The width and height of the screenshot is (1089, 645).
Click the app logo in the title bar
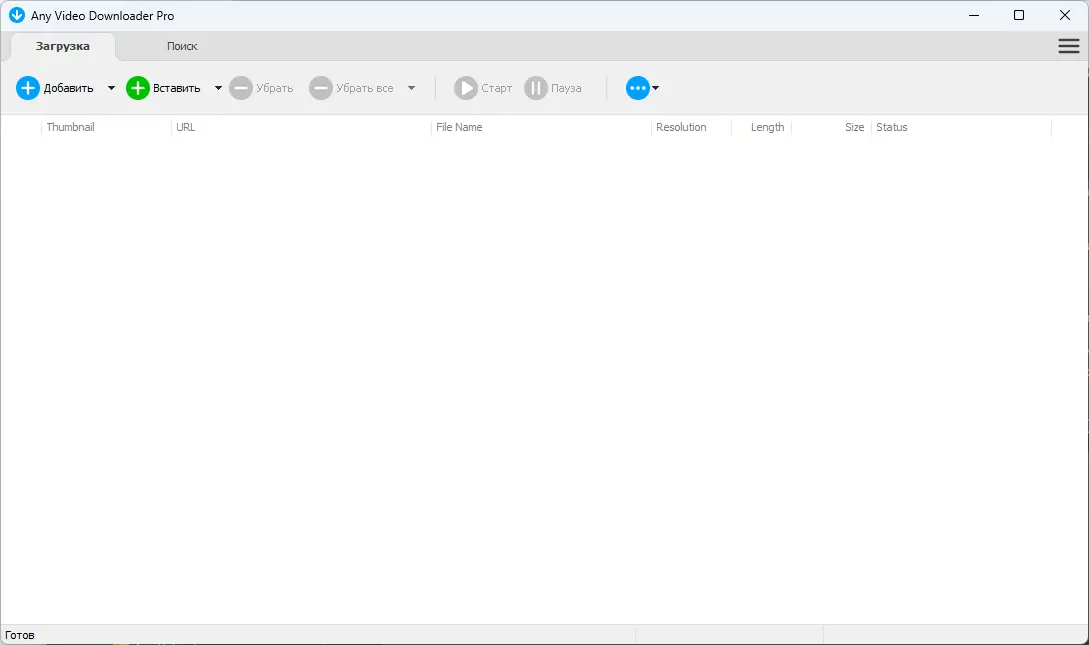tap(15, 15)
